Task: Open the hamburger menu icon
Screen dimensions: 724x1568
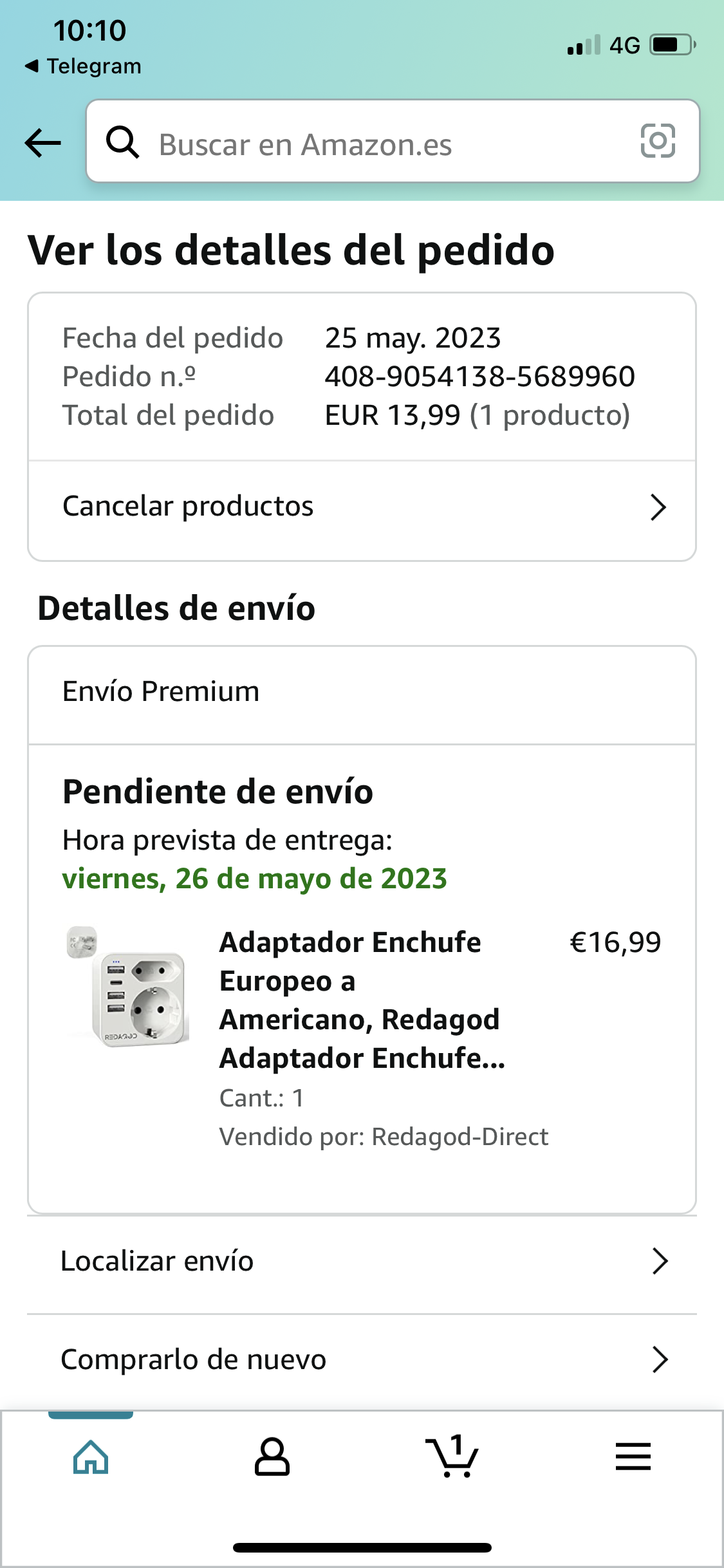Action: (633, 1457)
